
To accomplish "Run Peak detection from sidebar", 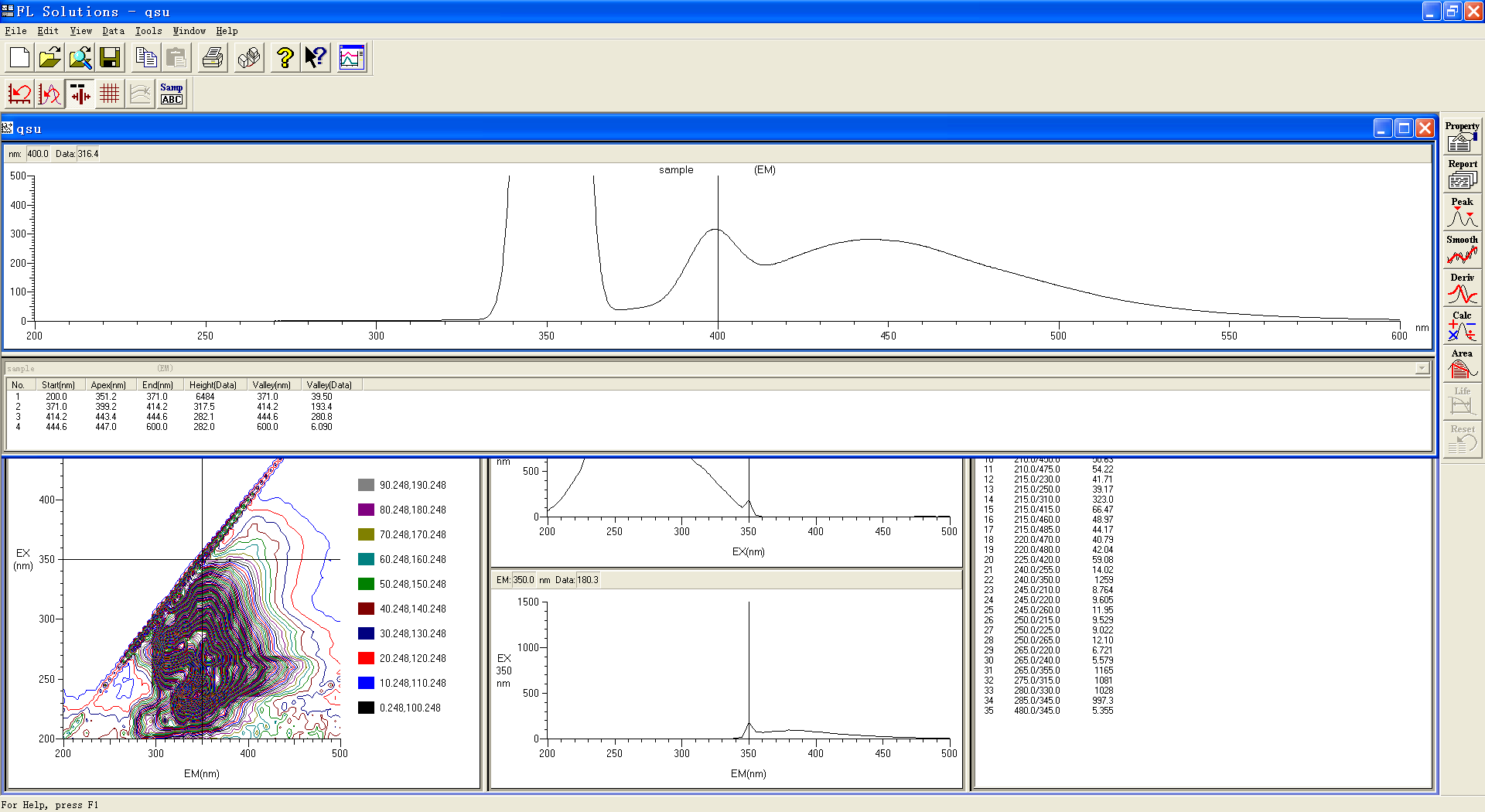I will point(1462,212).
